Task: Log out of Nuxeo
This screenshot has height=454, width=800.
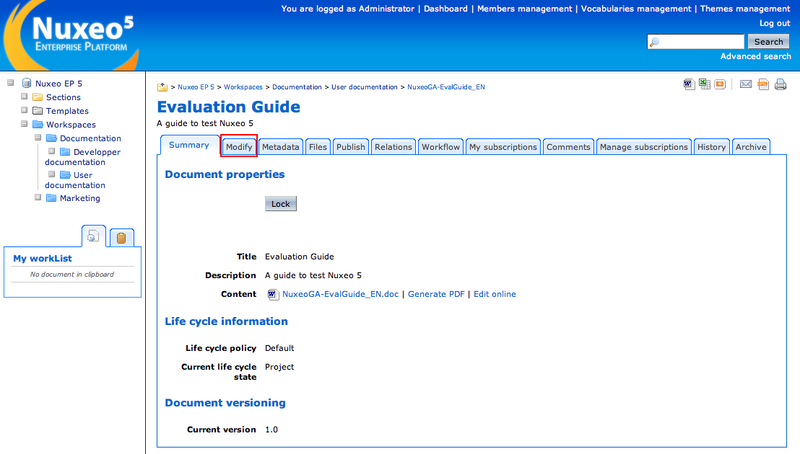Action: (x=774, y=23)
